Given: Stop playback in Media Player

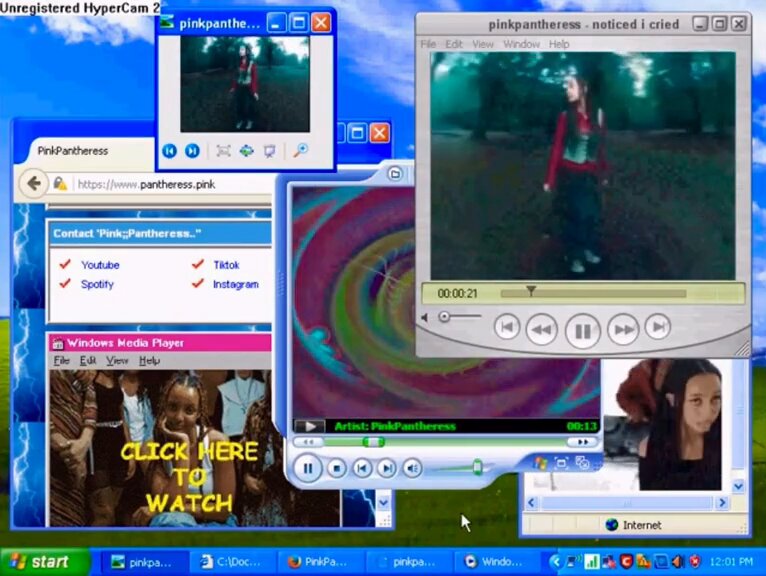Looking at the screenshot, I should tap(336, 469).
